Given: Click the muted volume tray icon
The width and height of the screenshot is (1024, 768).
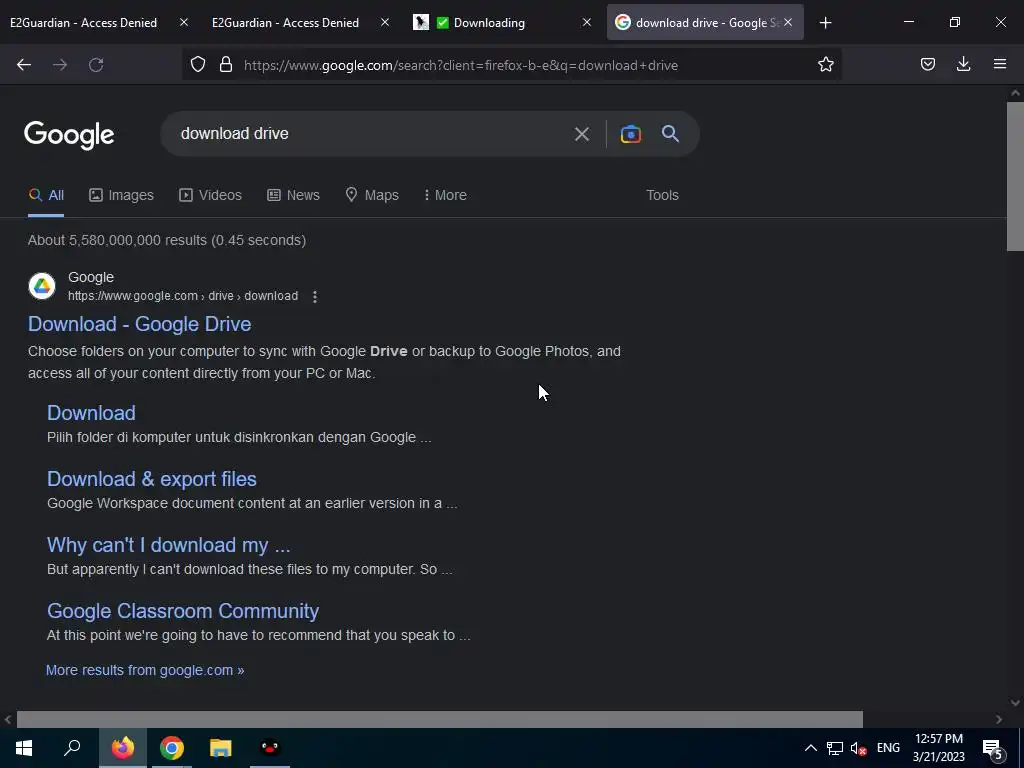Looking at the screenshot, I should (x=859, y=748).
